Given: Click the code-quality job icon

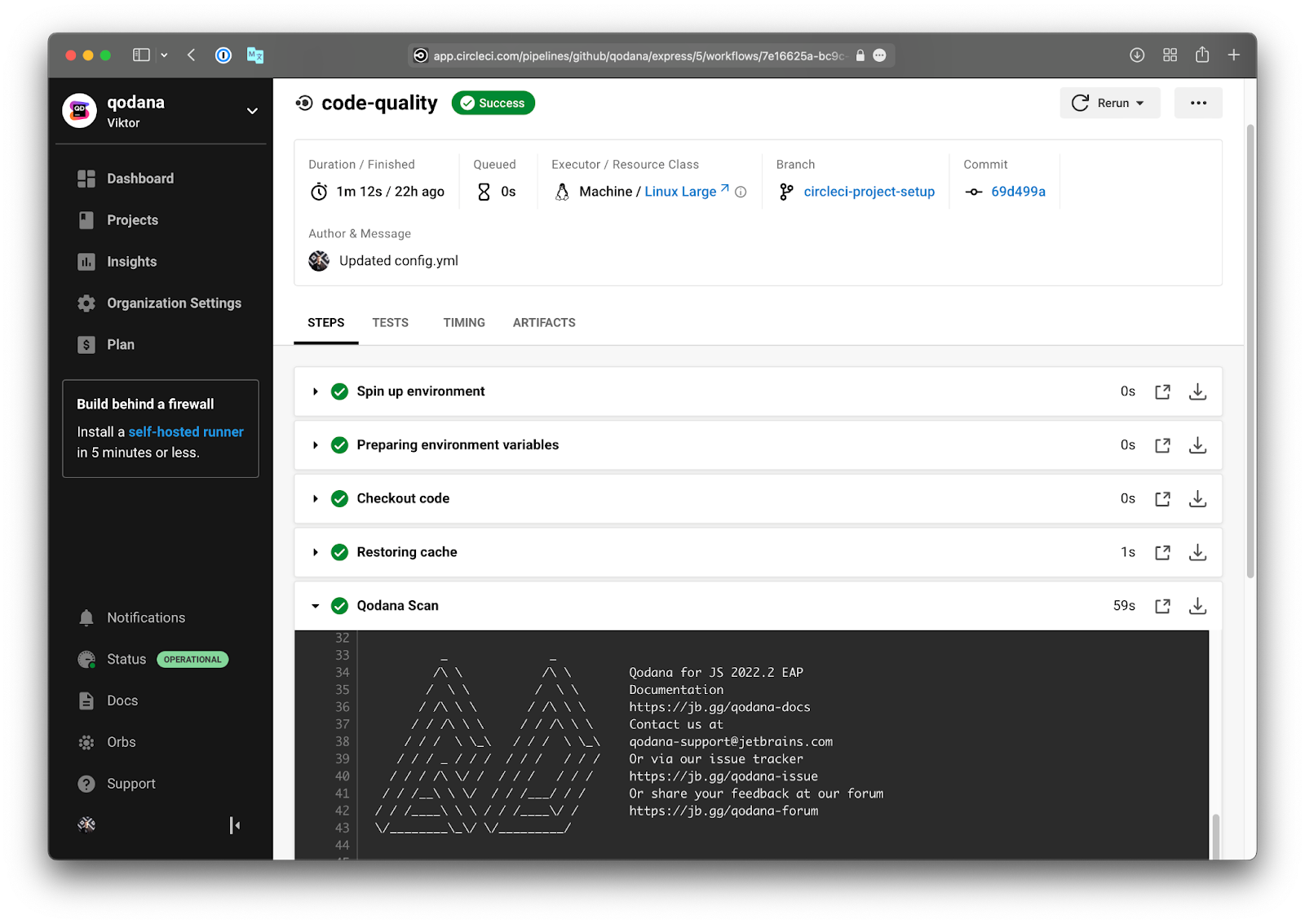Looking at the screenshot, I should click(x=304, y=103).
